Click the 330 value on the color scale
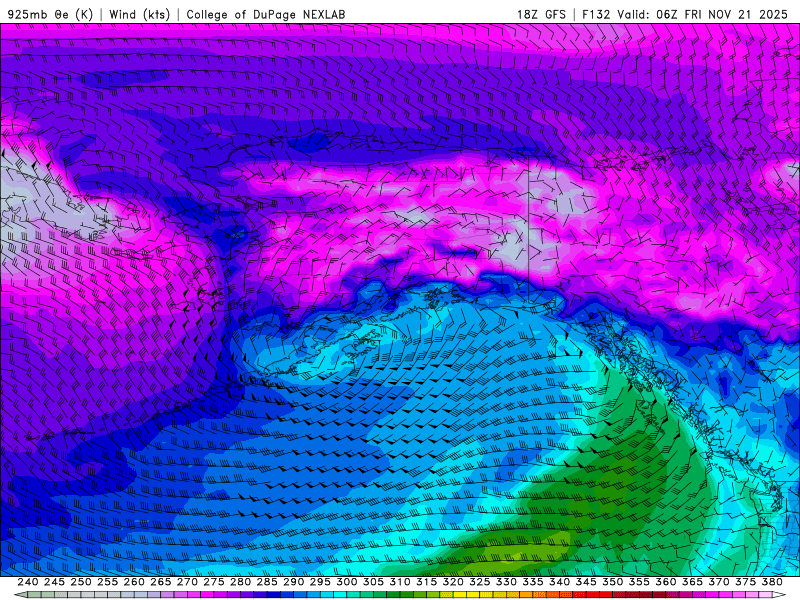The width and height of the screenshot is (800, 600). (506, 582)
